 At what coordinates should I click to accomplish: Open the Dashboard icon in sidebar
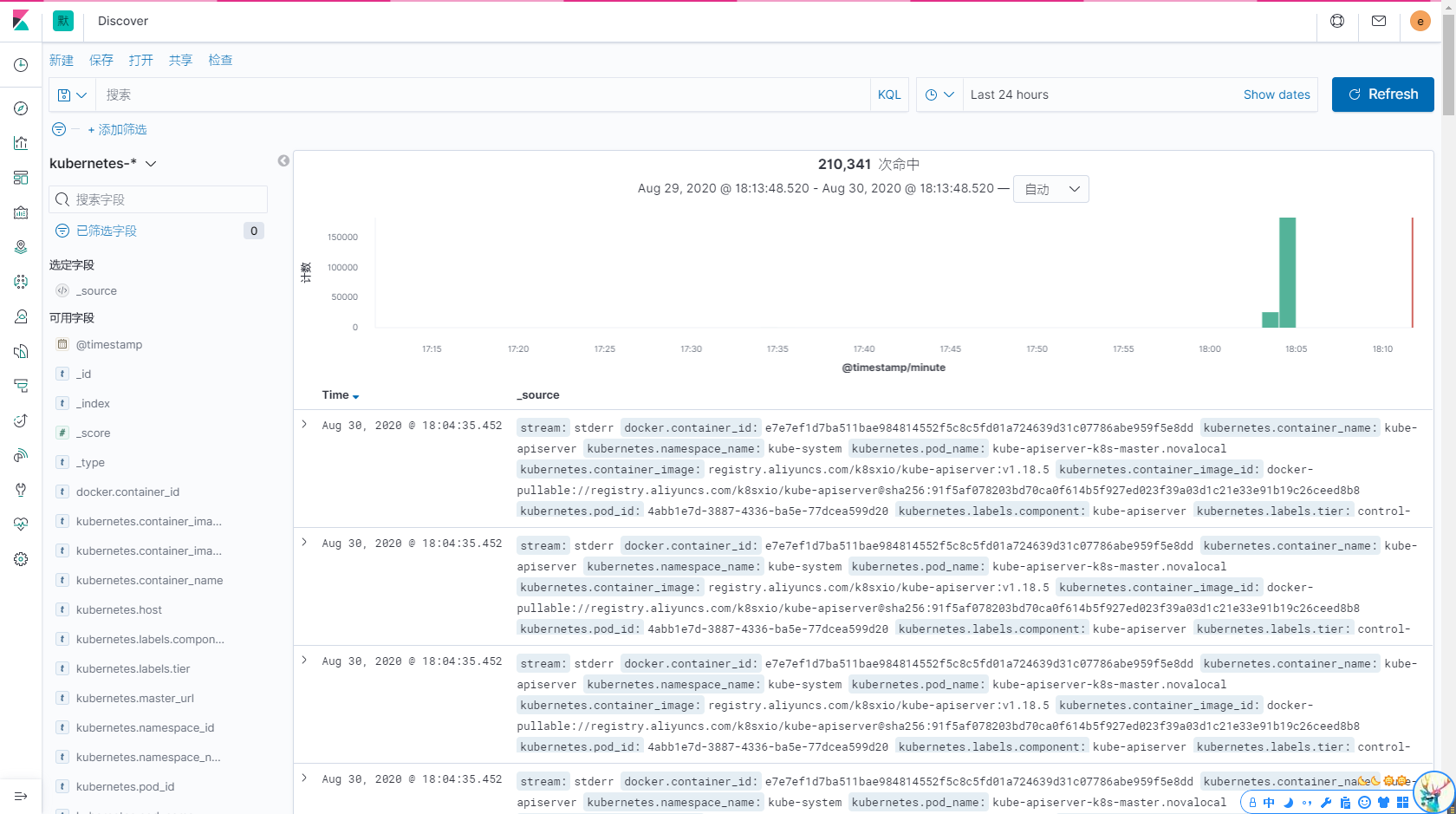[x=21, y=178]
